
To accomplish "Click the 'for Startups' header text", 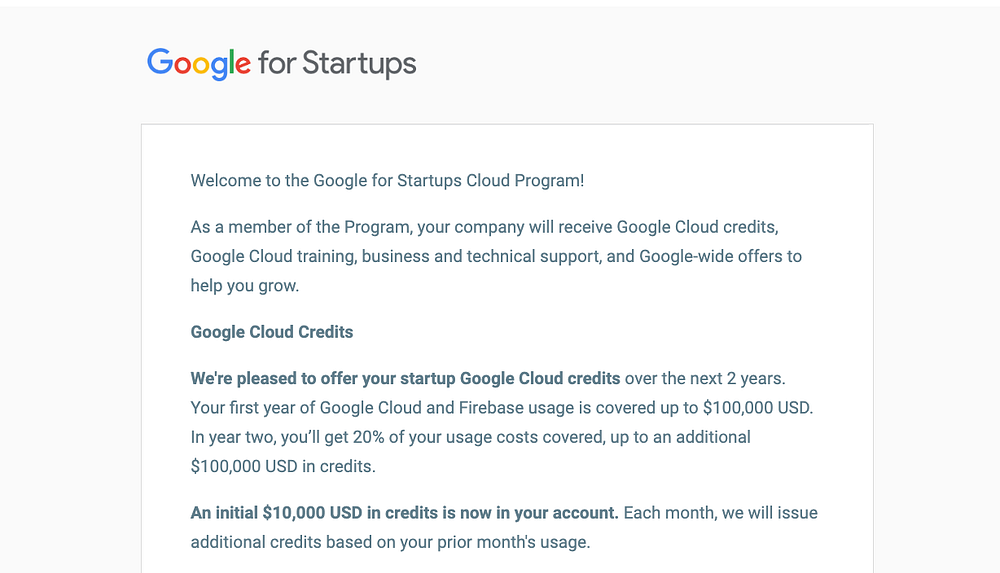I will click(x=337, y=63).
